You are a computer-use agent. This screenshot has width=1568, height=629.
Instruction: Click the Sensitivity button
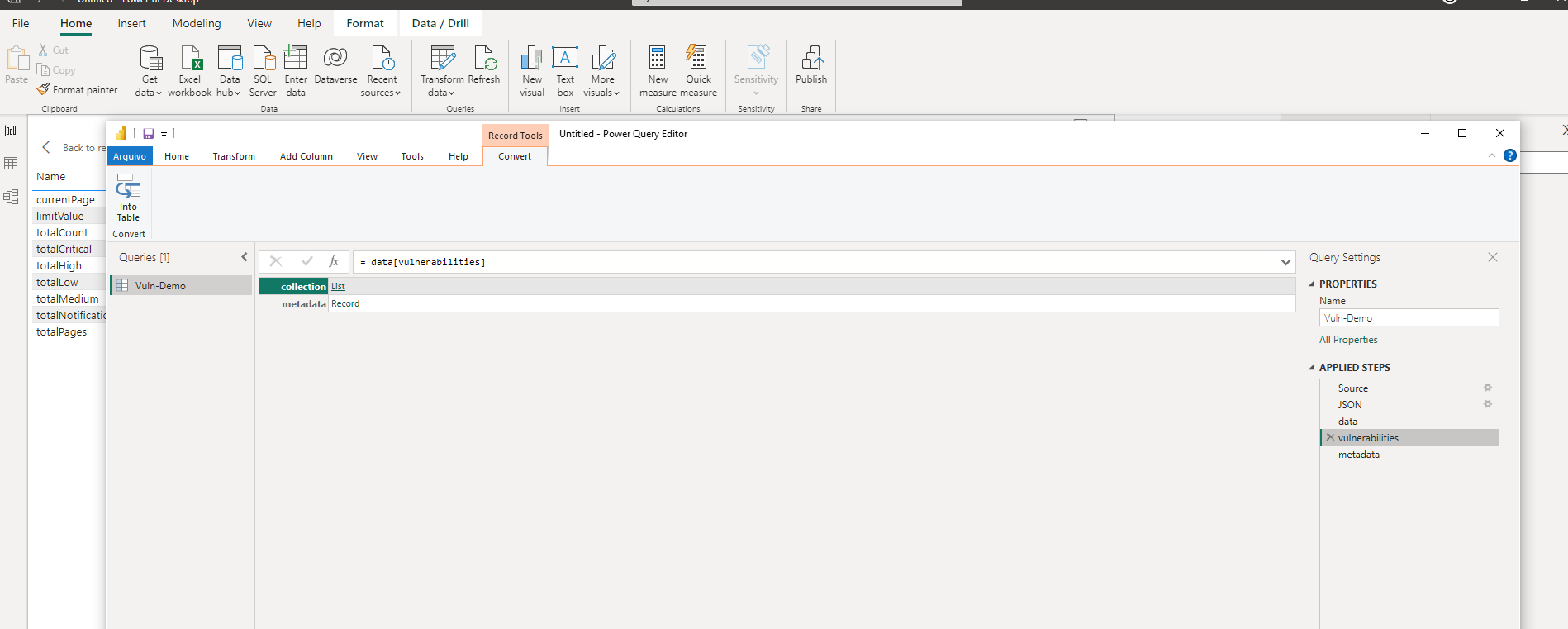point(757,71)
